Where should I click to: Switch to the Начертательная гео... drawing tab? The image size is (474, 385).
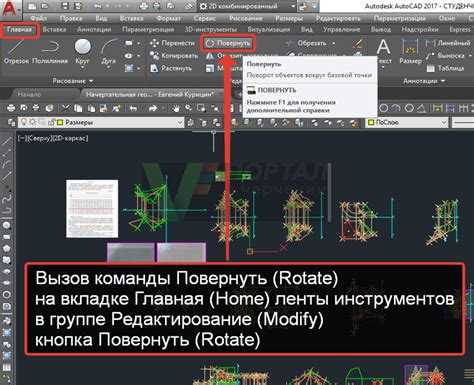click(150, 94)
